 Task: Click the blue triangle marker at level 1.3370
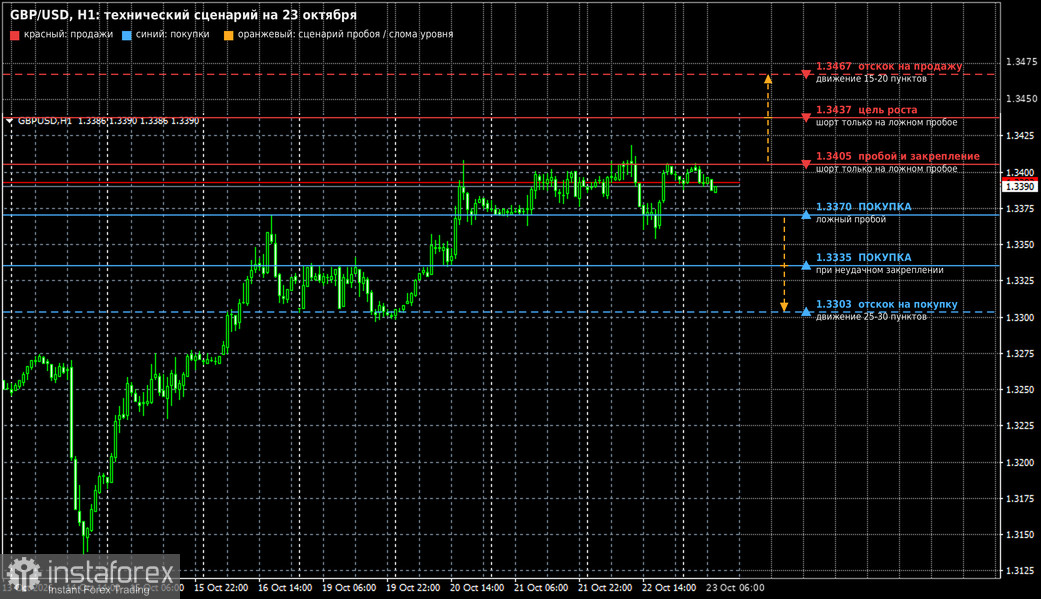(806, 214)
